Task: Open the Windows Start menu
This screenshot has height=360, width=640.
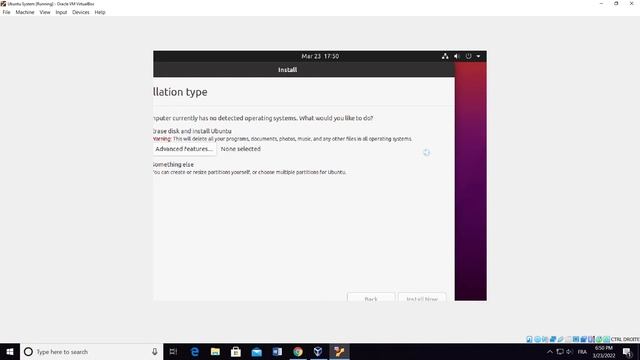Action: point(10,351)
